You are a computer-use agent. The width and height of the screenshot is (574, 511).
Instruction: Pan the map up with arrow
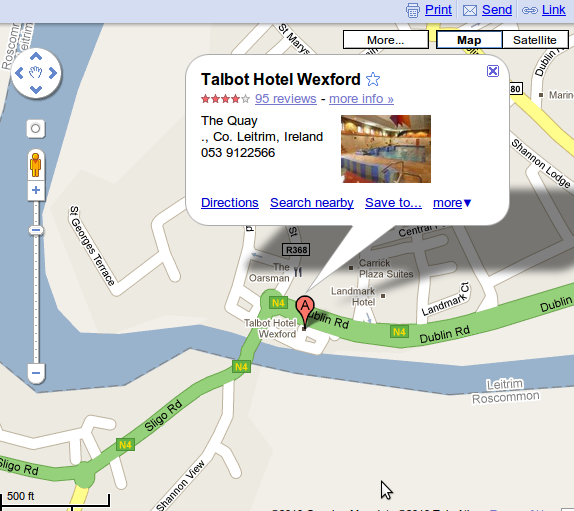pos(36,56)
